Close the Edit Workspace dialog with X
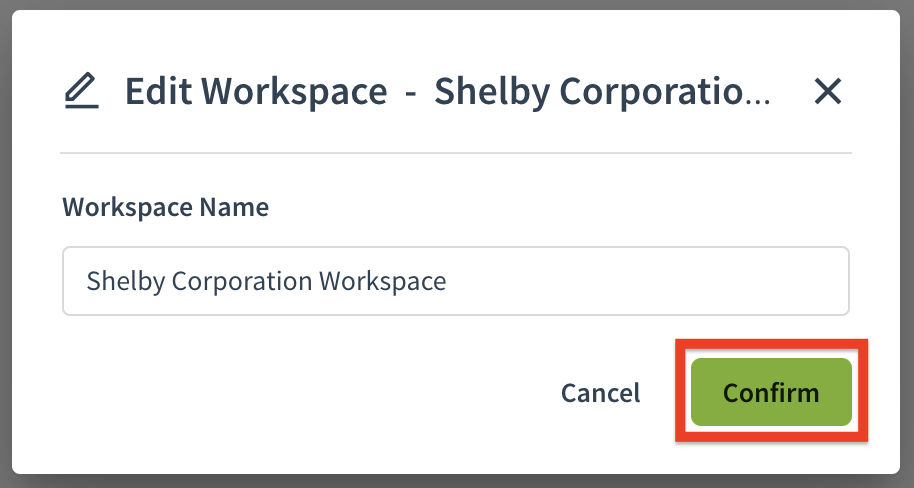The width and height of the screenshot is (914, 488). click(828, 92)
